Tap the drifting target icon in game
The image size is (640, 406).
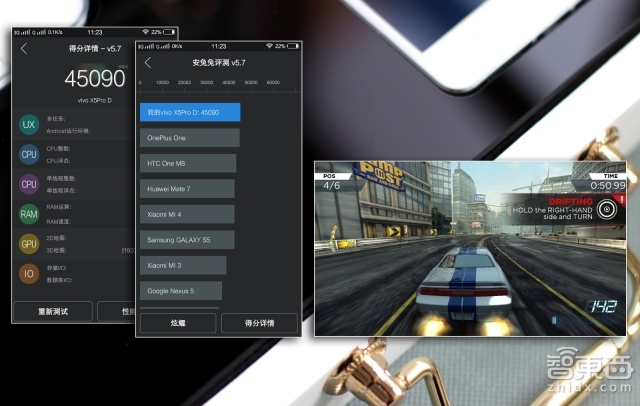608,211
